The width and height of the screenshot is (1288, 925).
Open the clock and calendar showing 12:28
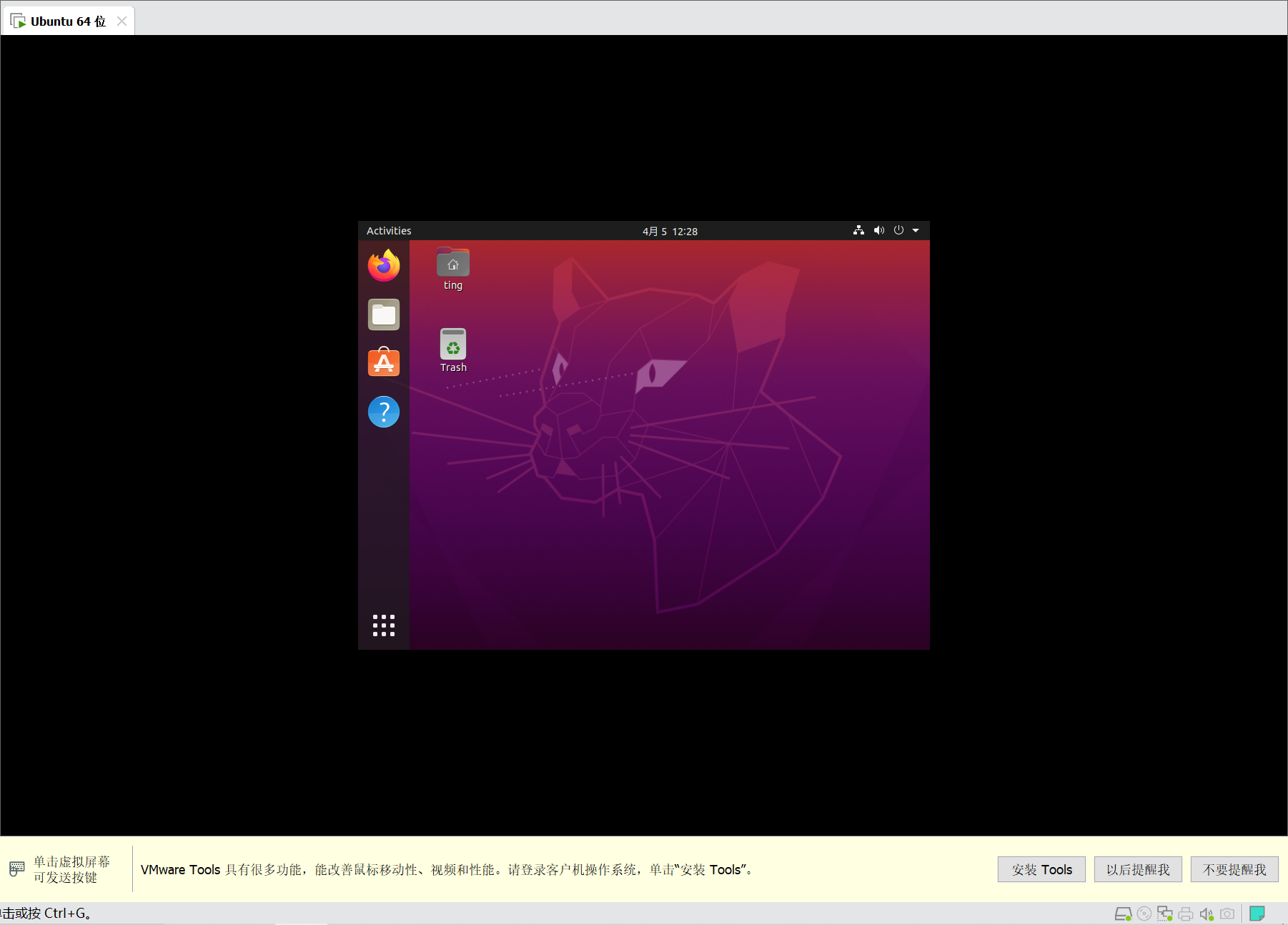click(670, 231)
